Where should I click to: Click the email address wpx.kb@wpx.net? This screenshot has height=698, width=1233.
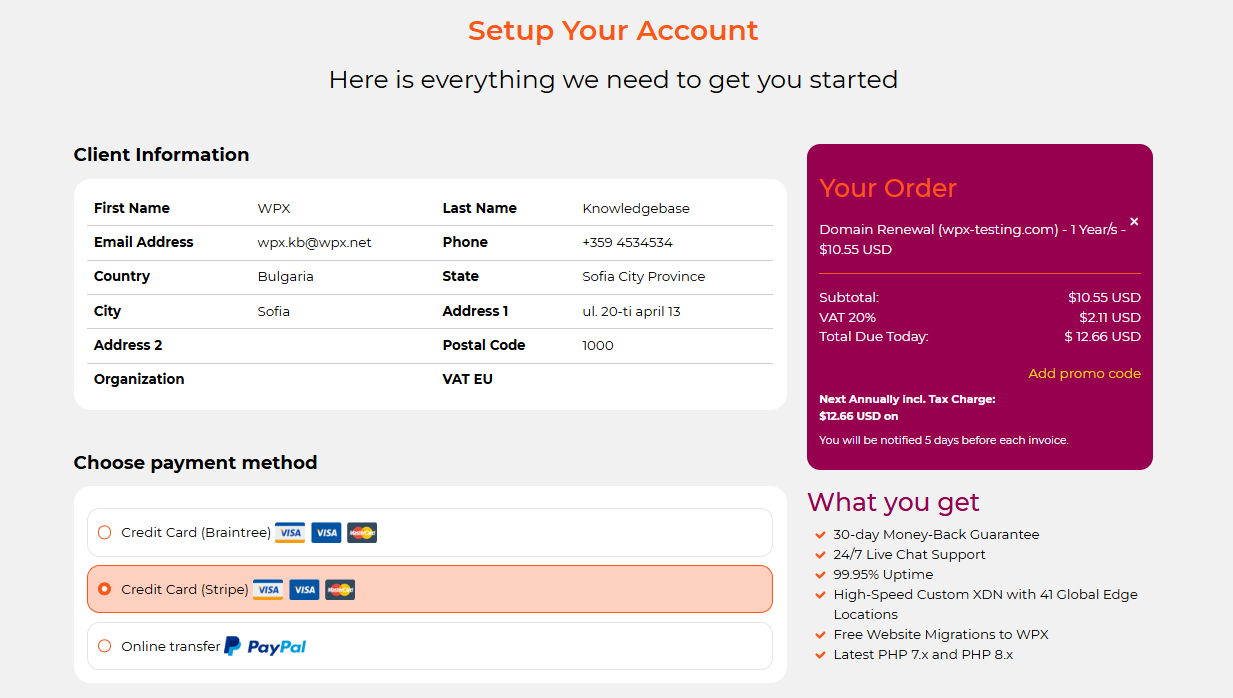pyautogui.click(x=314, y=243)
